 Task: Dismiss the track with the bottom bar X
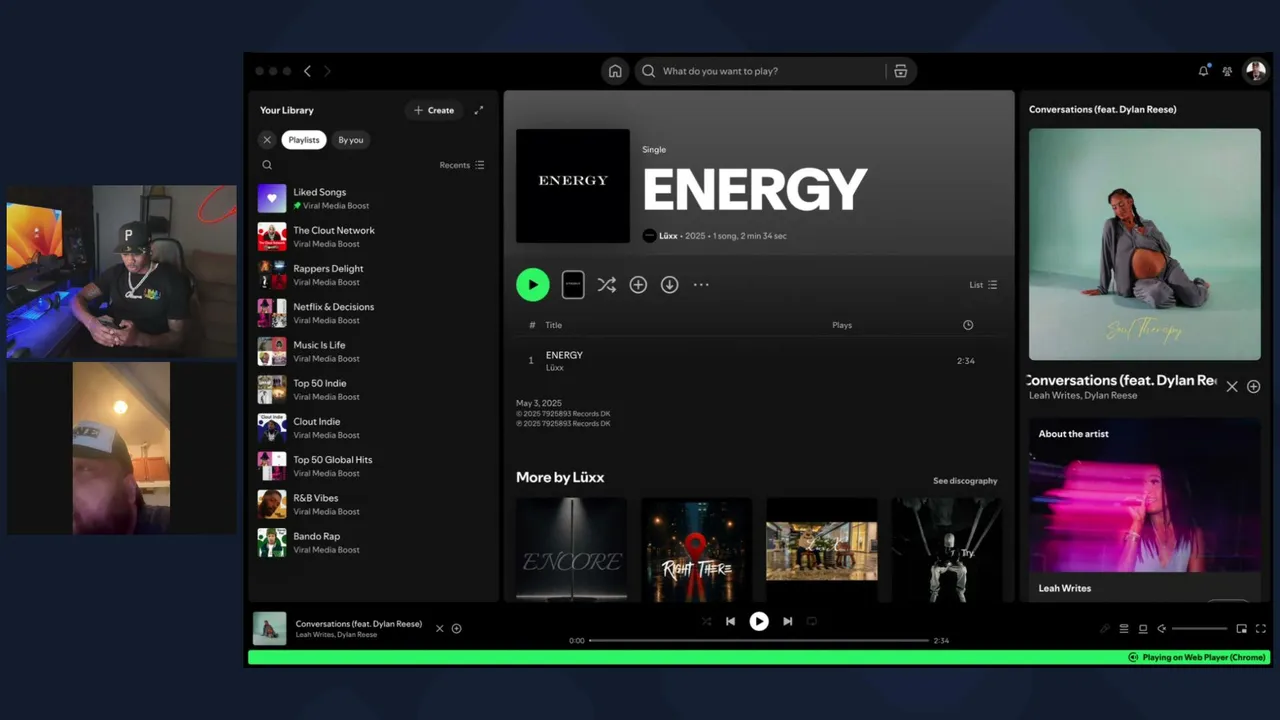(439, 628)
